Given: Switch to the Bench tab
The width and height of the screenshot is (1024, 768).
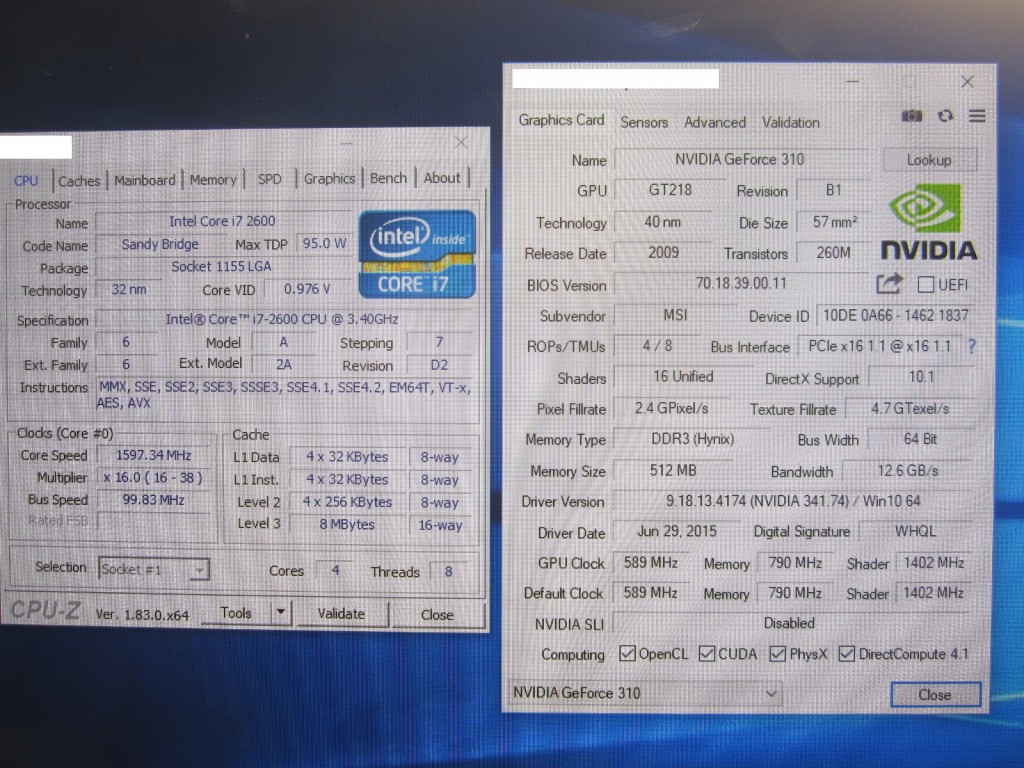Looking at the screenshot, I should 388,178.
